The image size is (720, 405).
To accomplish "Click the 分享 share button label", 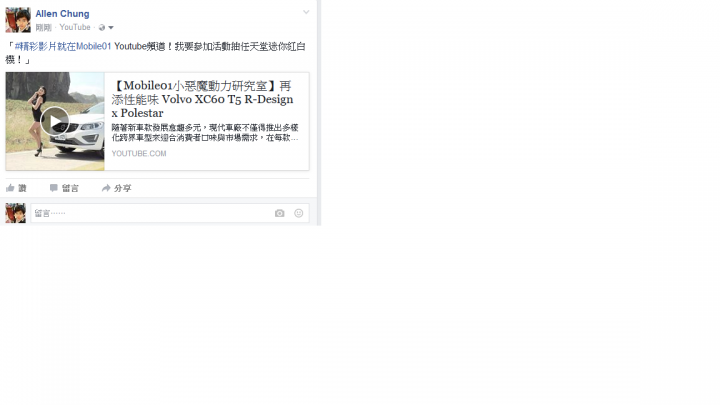I will click(x=123, y=188).
